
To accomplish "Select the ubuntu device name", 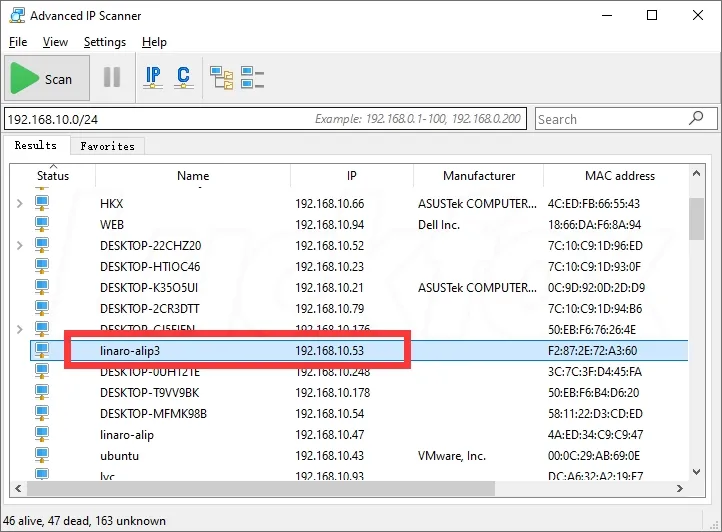I will pyautogui.click(x=119, y=456).
